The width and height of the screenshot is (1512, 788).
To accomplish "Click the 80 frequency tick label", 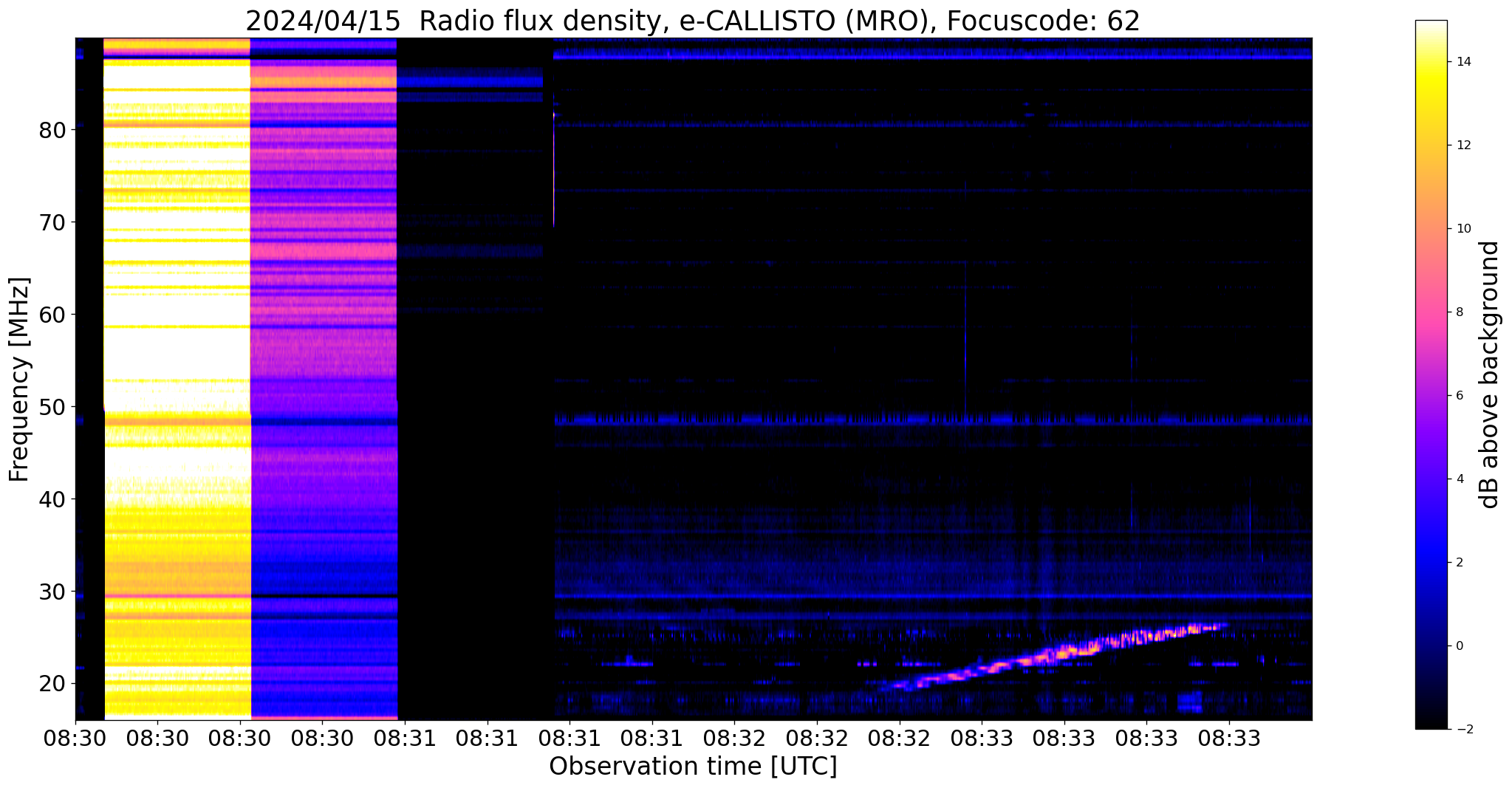I will (x=52, y=130).
